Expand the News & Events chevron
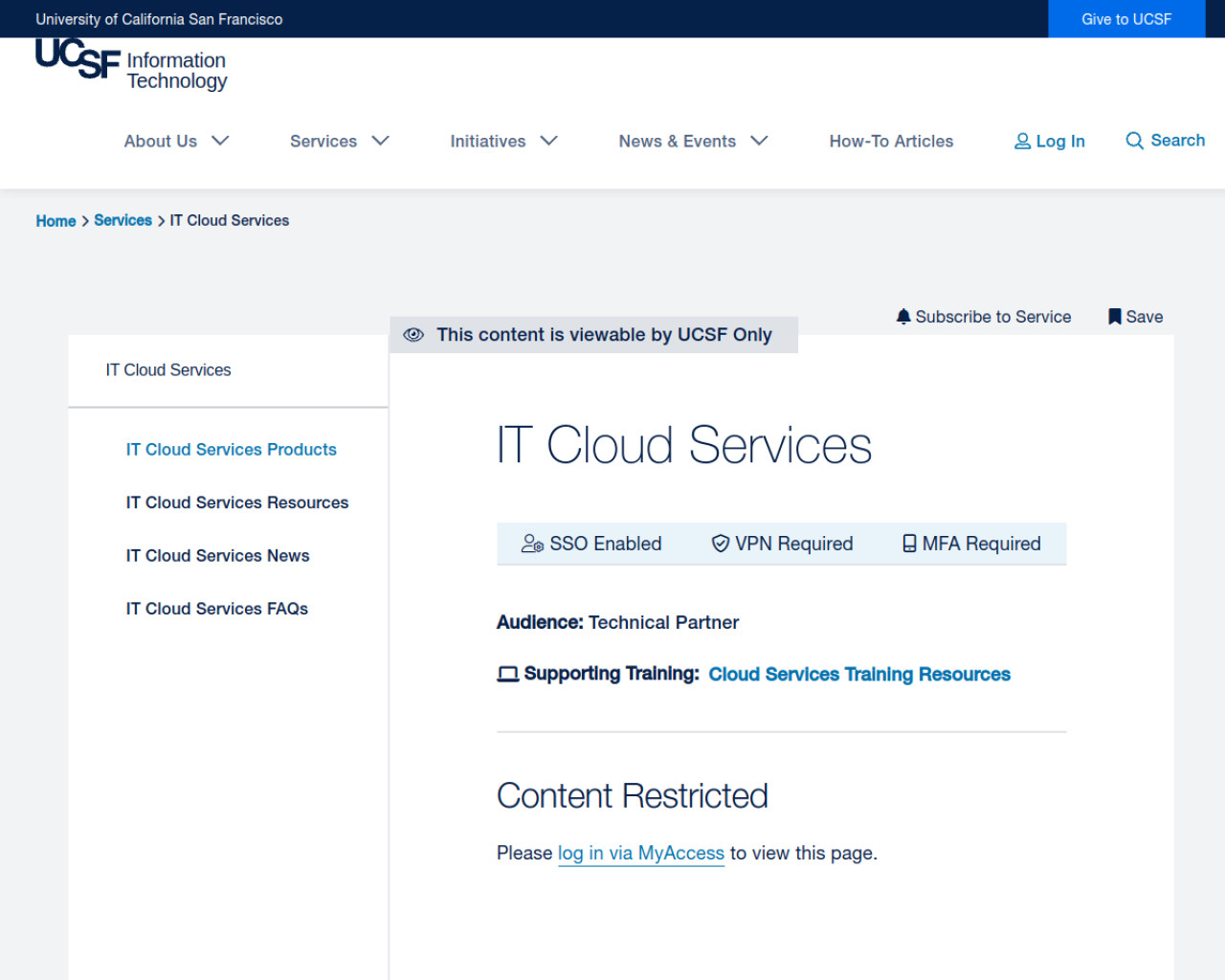The width and height of the screenshot is (1225, 980). 760,141
